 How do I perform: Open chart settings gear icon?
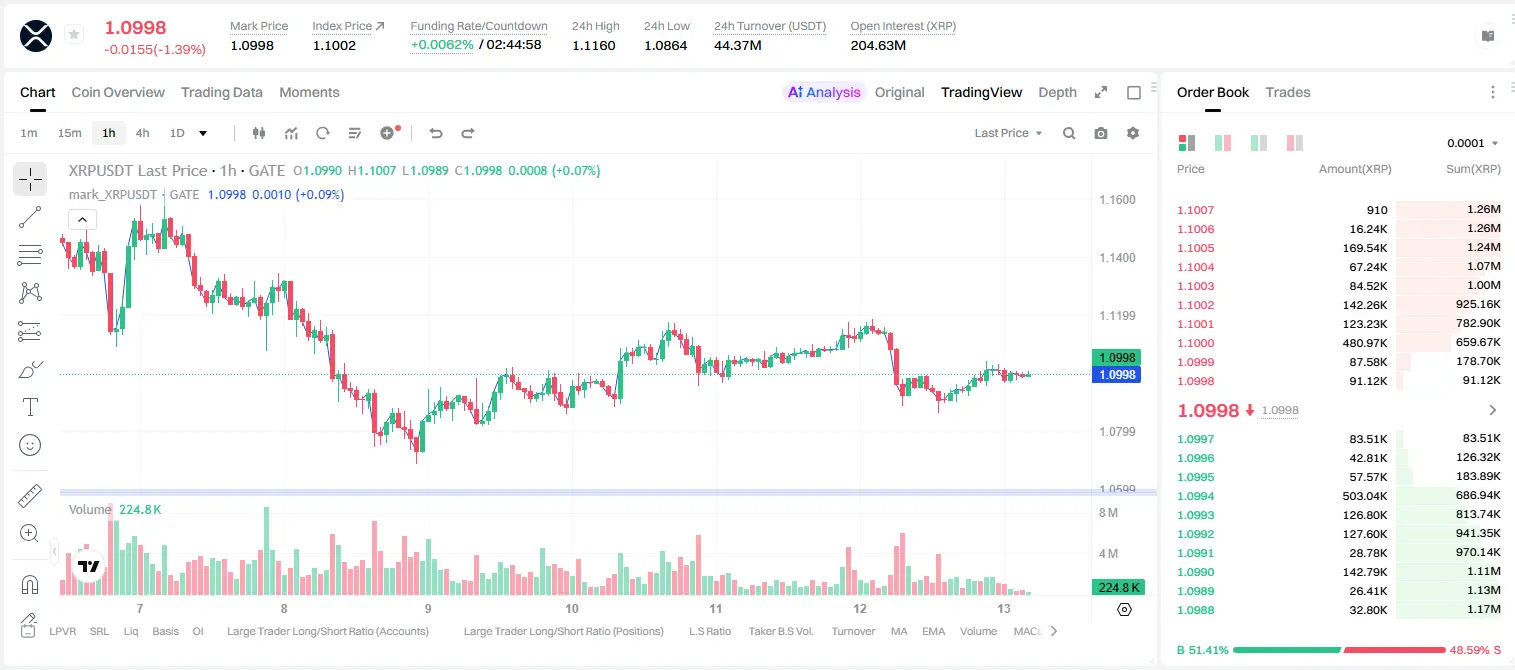pos(1133,133)
